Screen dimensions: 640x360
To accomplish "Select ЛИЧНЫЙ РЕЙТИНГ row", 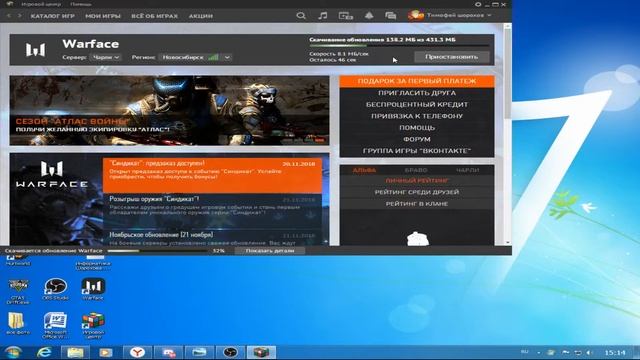I will (x=417, y=180).
